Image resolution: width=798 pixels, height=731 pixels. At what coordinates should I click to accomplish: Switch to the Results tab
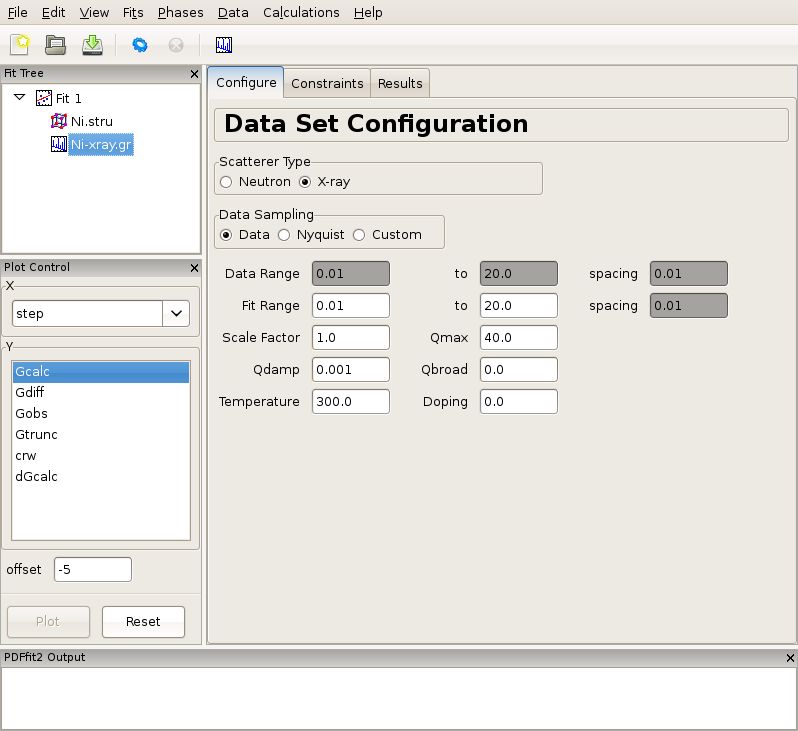(x=400, y=83)
